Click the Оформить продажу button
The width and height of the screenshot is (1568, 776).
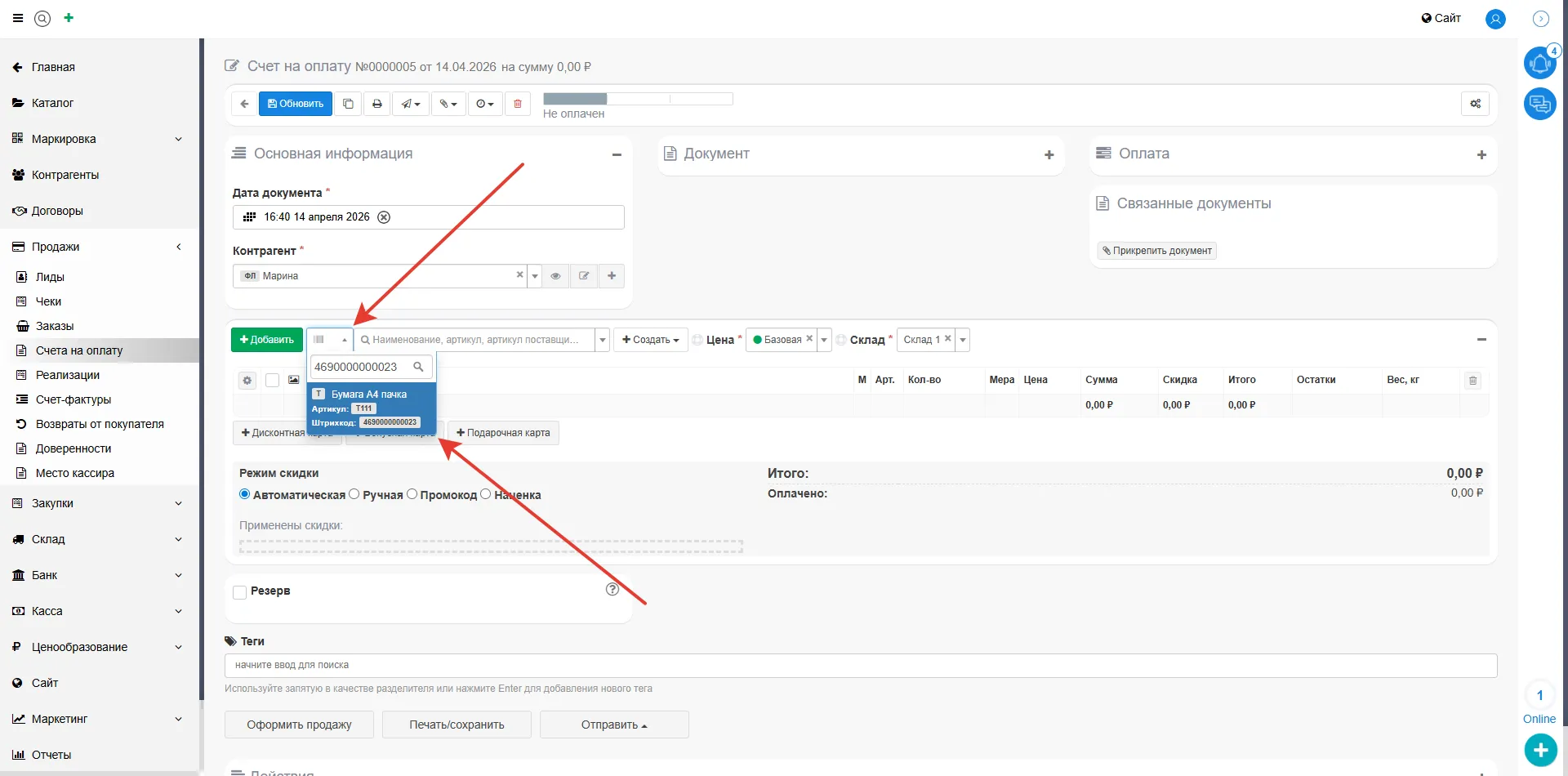[x=299, y=725]
